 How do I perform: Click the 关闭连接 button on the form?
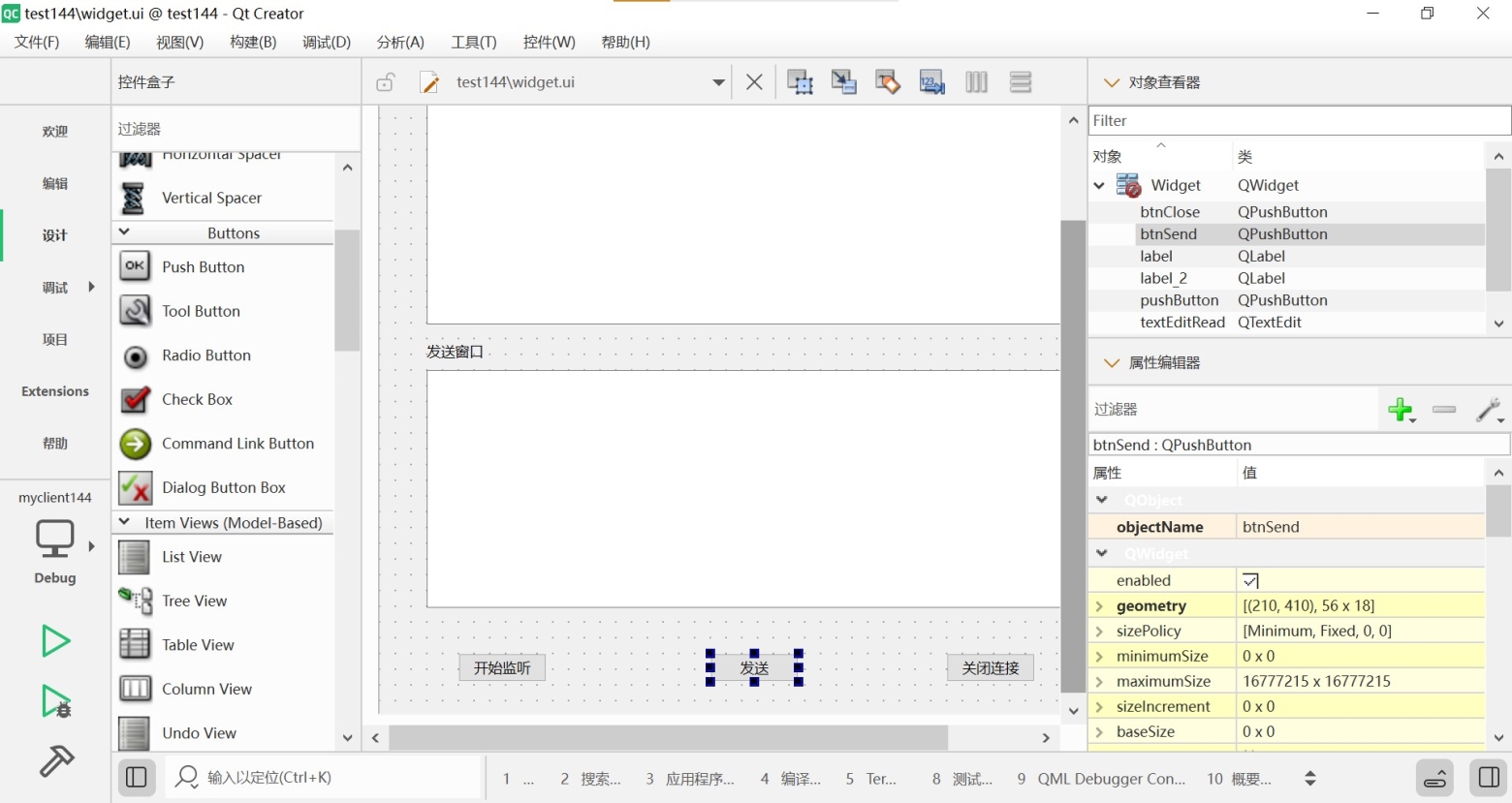990,668
